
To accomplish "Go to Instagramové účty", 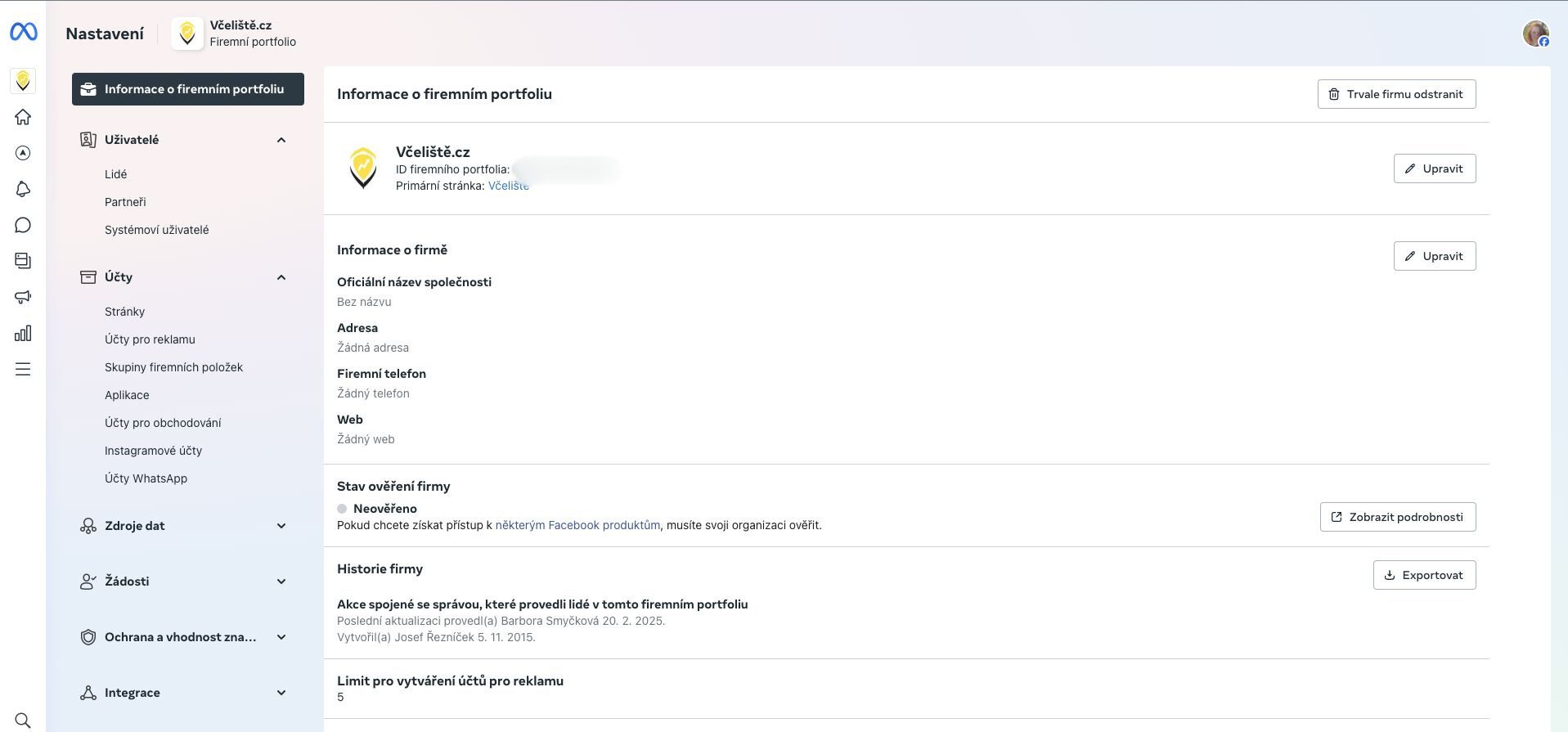I will pos(153,451).
